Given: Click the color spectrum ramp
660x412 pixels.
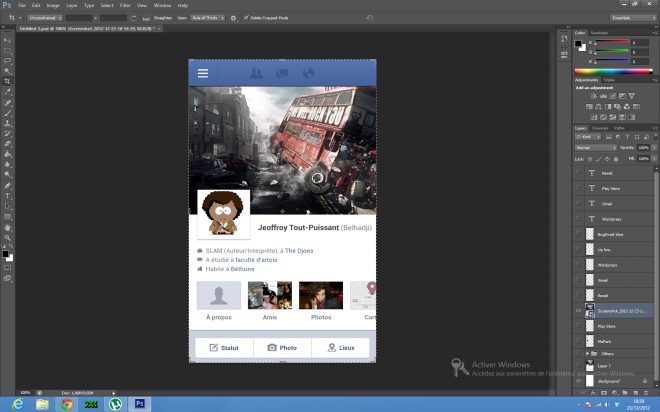Looking at the screenshot, I should click(x=613, y=72).
